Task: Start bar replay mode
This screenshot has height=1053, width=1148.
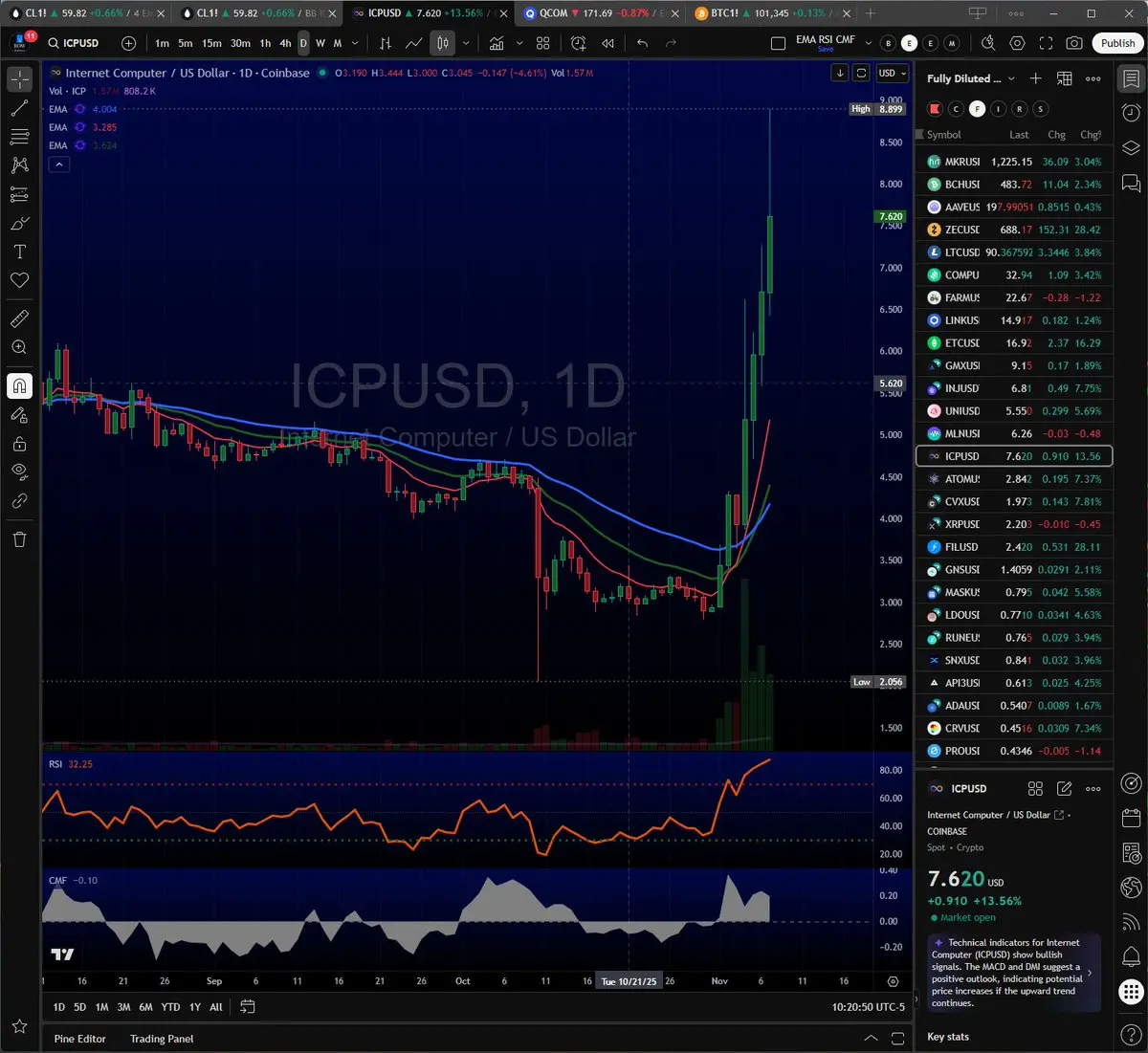Action: point(608,43)
